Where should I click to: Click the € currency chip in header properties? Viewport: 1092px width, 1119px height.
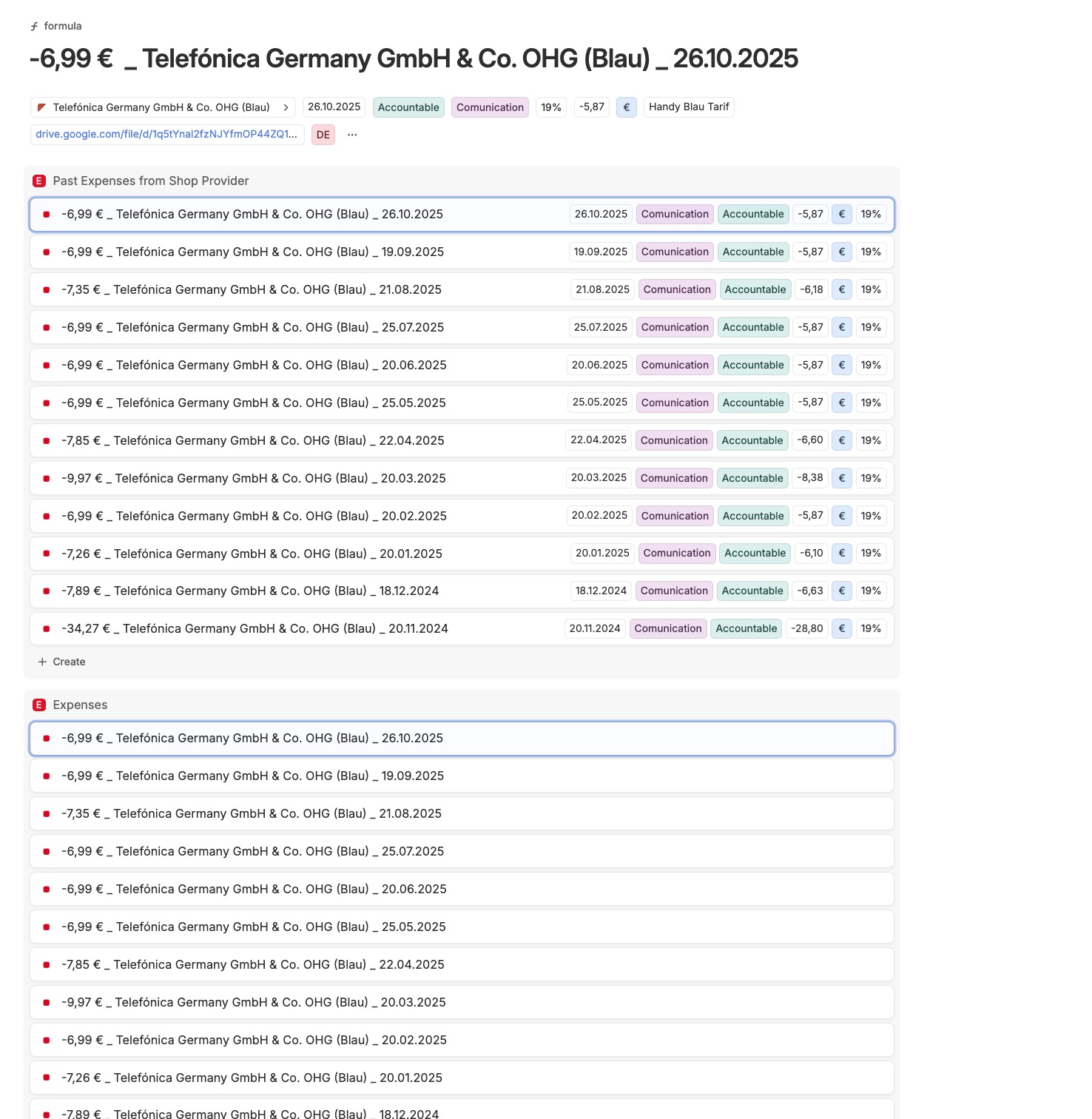click(627, 107)
